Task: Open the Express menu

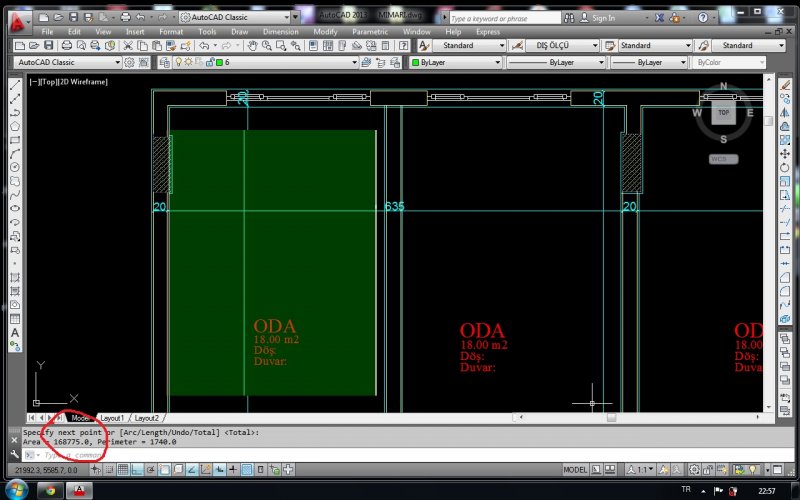Action: [x=488, y=32]
